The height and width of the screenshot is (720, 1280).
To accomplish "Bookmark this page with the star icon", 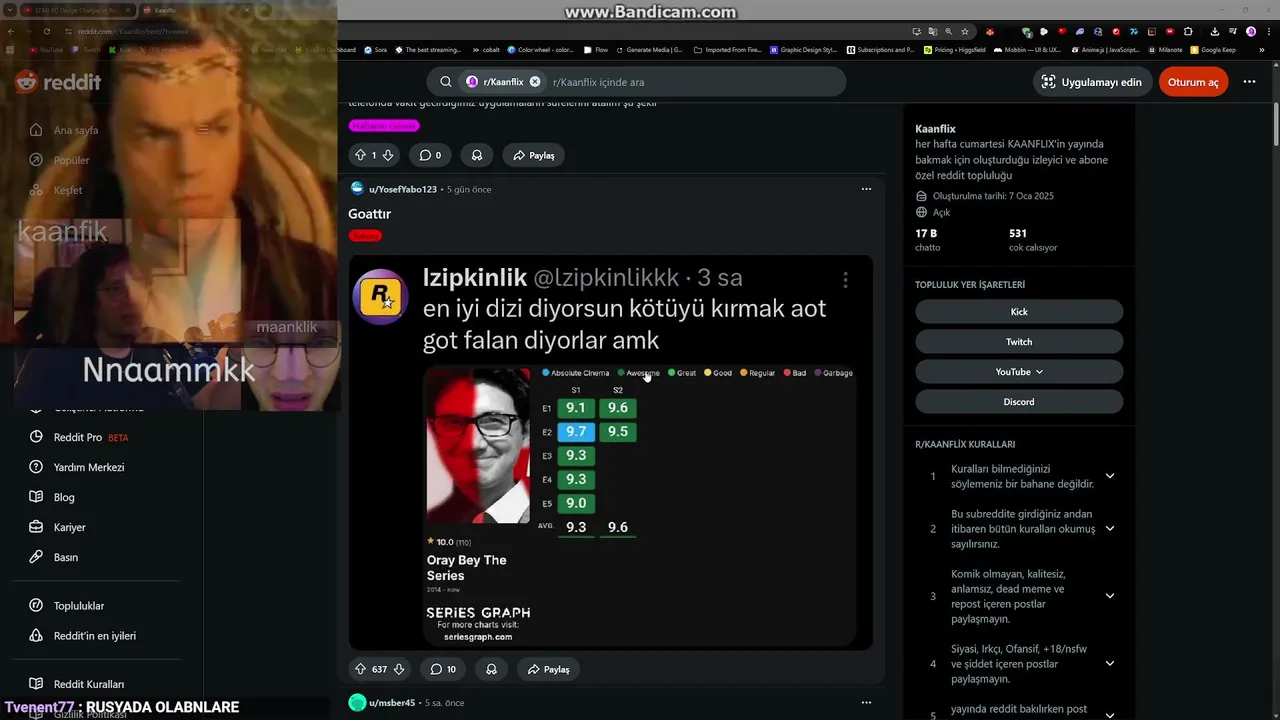I will tap(964, 31).
